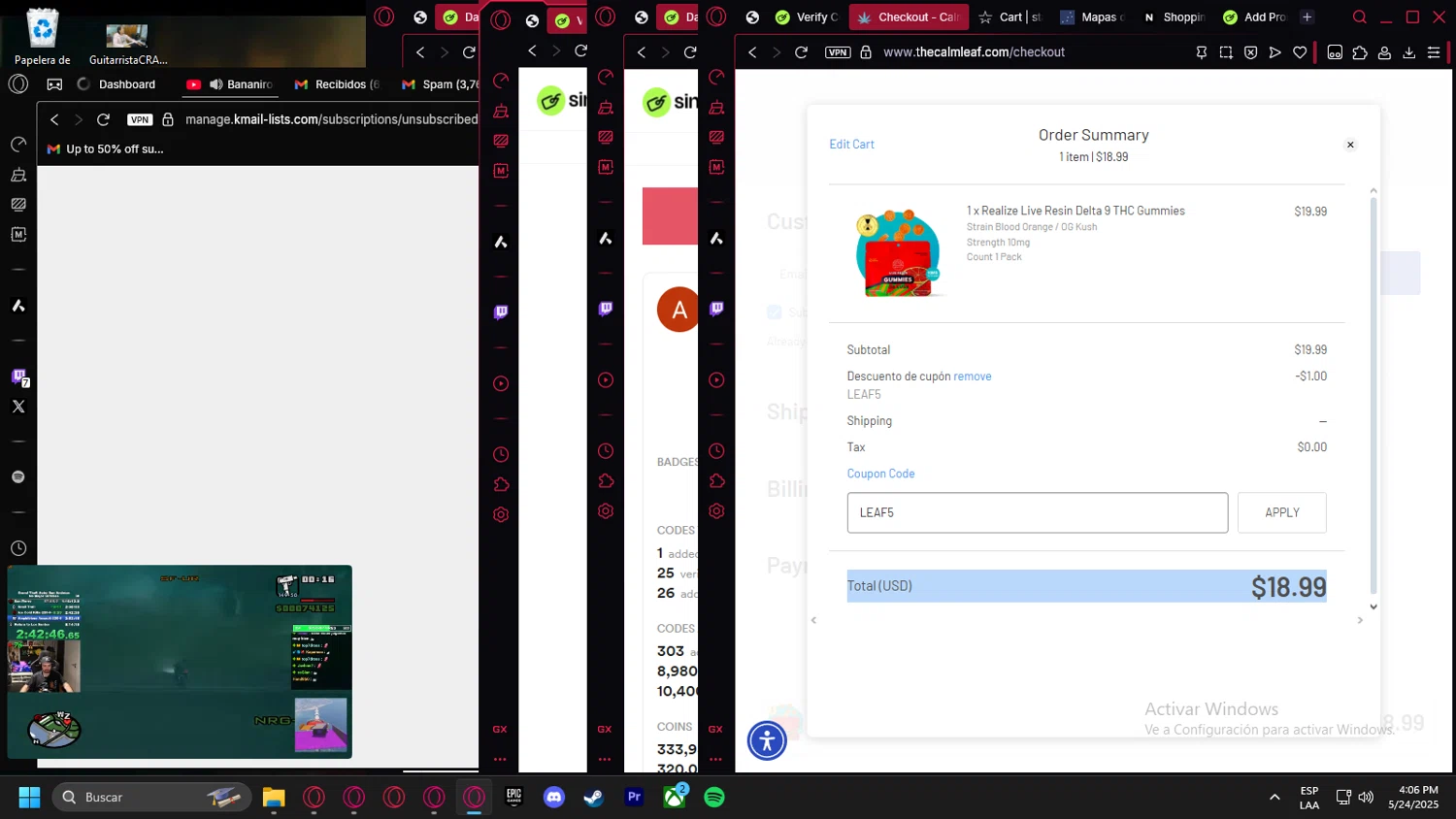Open Twitch in the checkout window sidebar

tap(716, 309)
